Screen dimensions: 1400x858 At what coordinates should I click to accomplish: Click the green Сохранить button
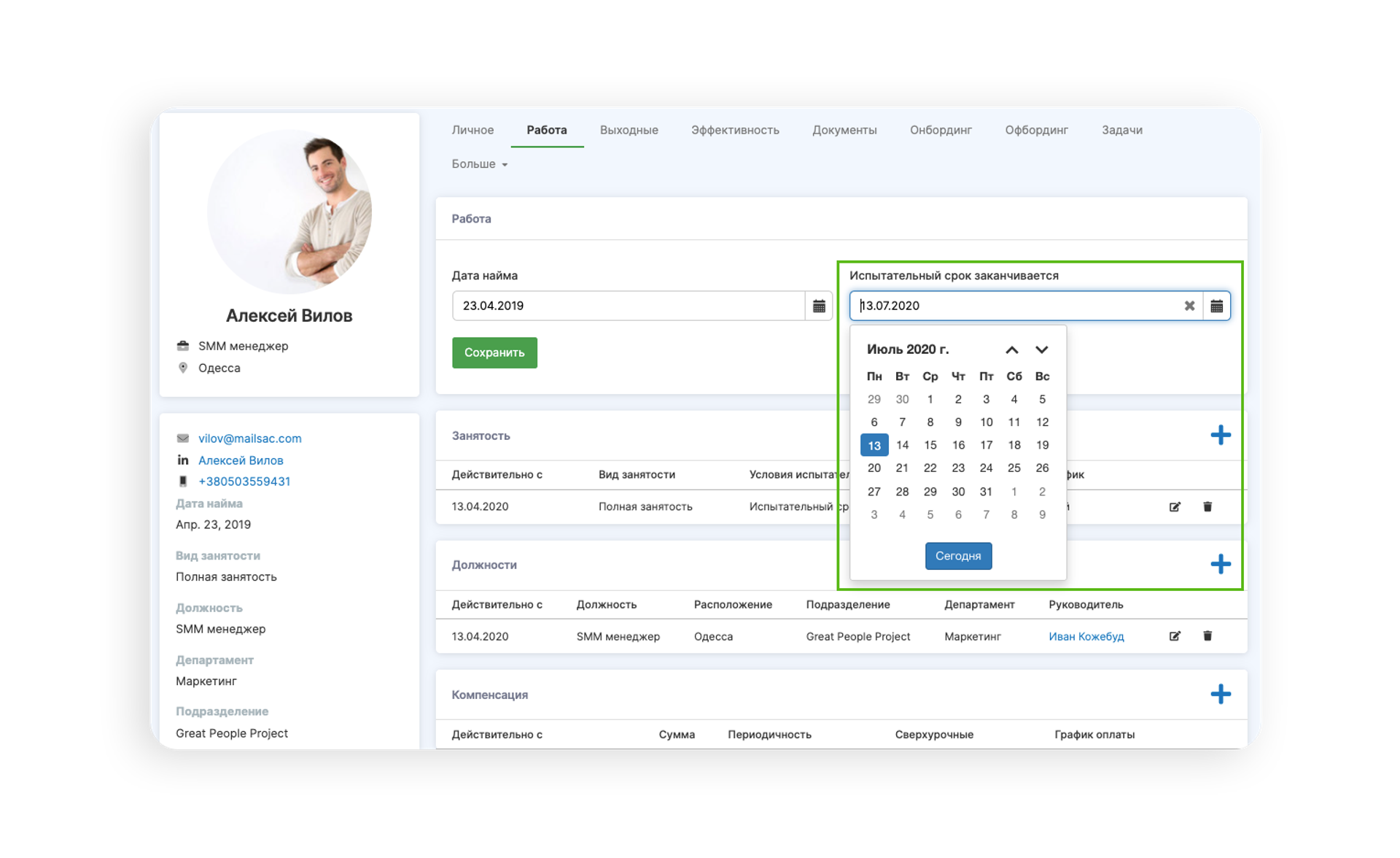pyautogui.click(x=494, y=352)
